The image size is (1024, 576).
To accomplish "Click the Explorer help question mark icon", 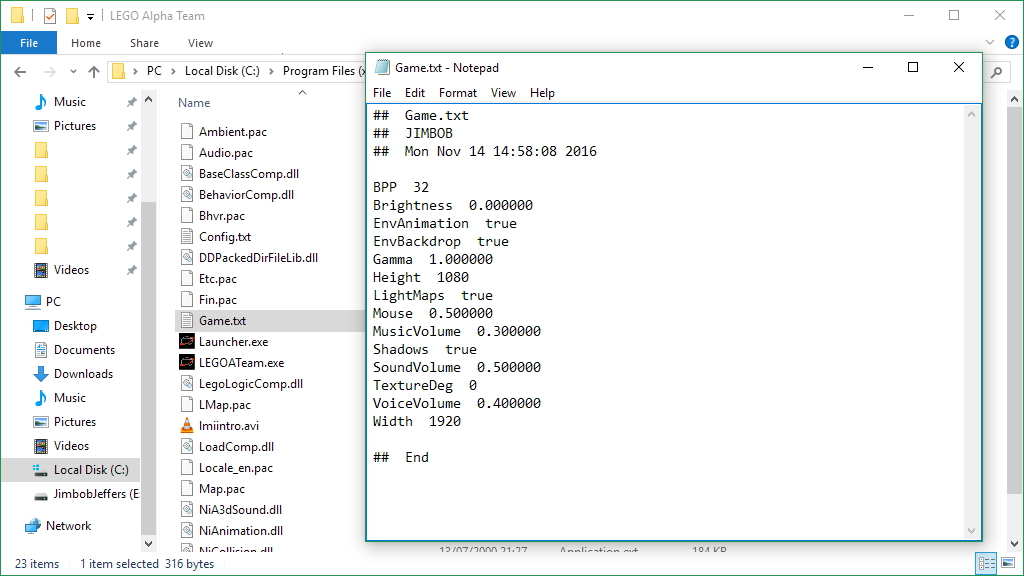I will click(x=1011, y=42).
